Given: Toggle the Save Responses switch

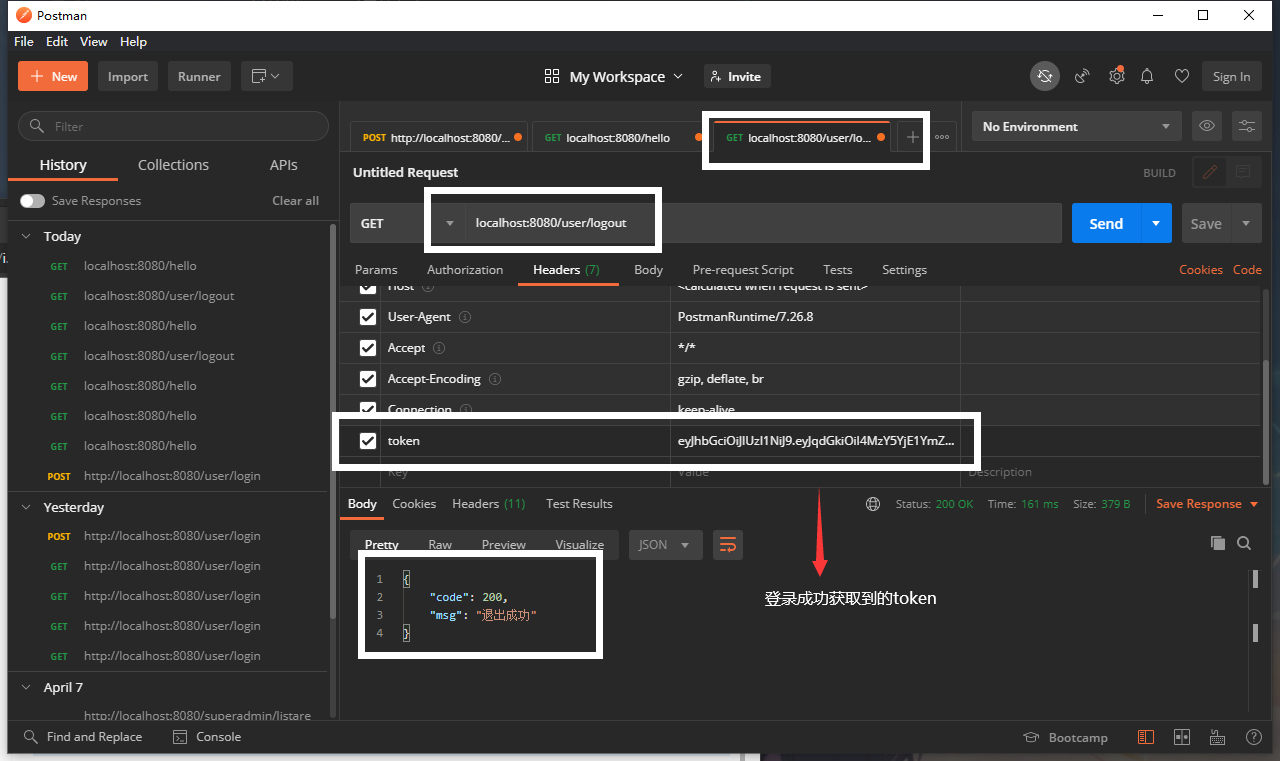Looking at the screenshot, I should click(x=32, y=201).
